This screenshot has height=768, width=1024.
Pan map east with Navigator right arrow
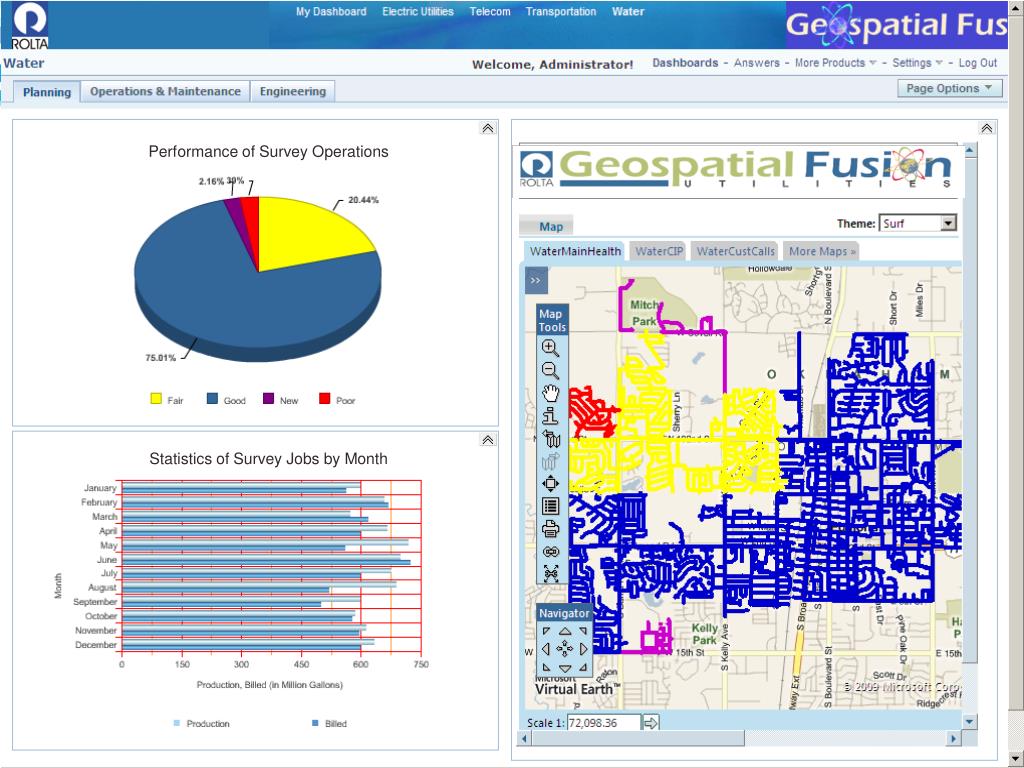[584, 649]
